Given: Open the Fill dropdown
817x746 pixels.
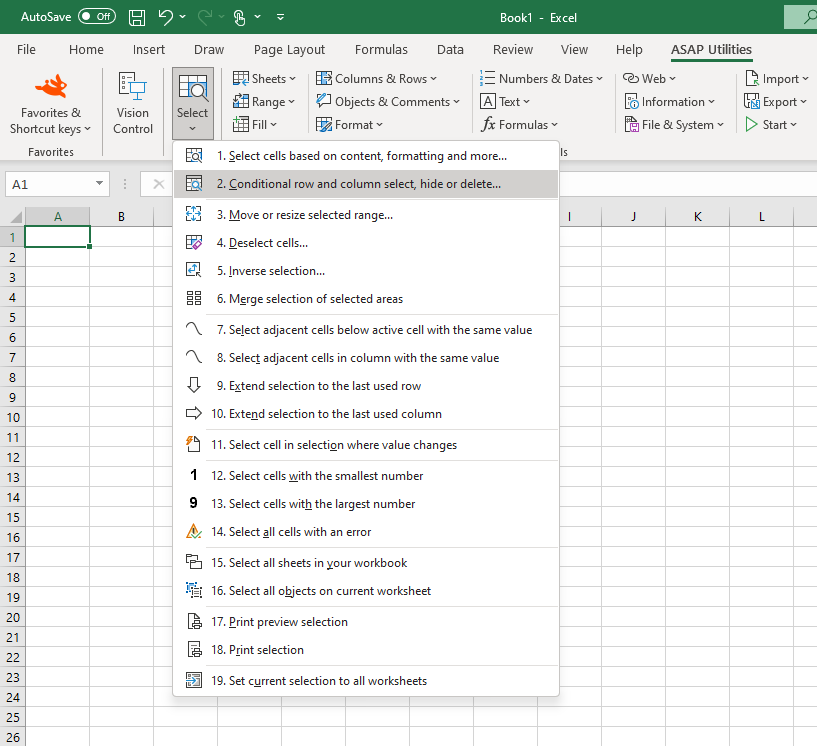Looking at the screenshot, I should click(255, 125).
